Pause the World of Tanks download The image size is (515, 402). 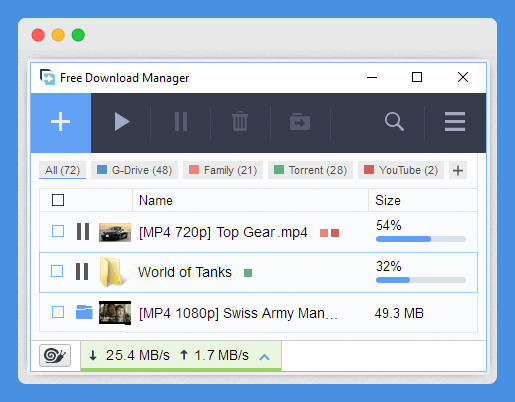82,272
